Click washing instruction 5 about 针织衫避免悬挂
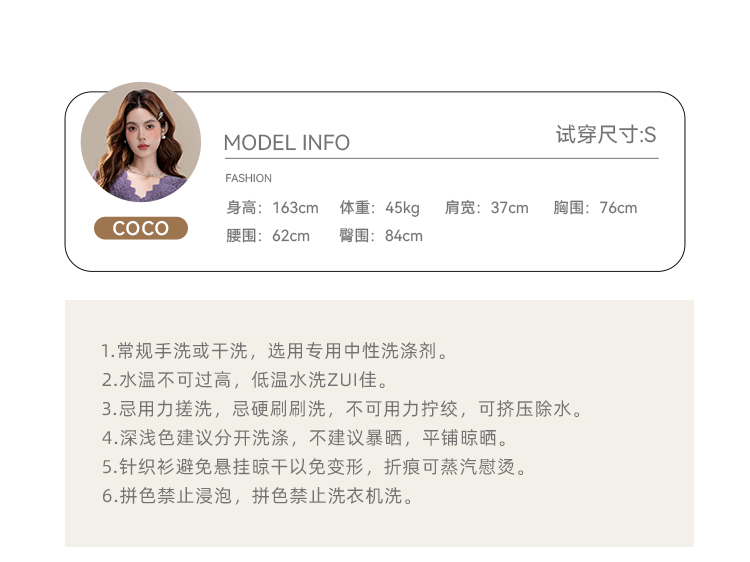The width and height of the screenshot is (750, 562). tap(314, 467)
